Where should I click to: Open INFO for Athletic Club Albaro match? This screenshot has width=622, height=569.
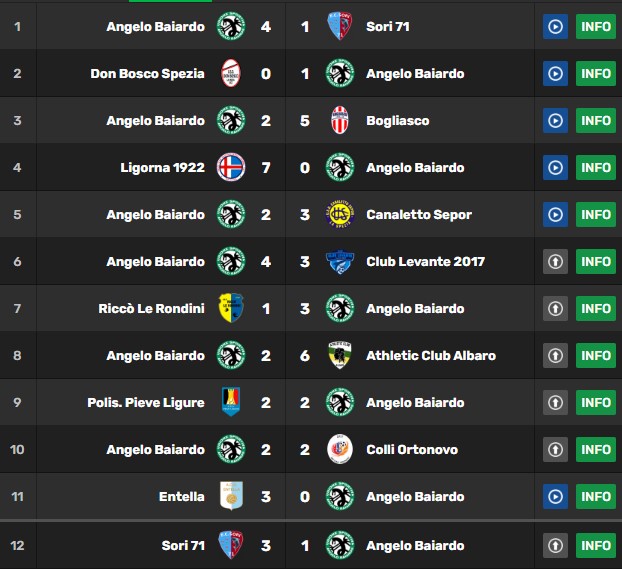tap(595, 355)
